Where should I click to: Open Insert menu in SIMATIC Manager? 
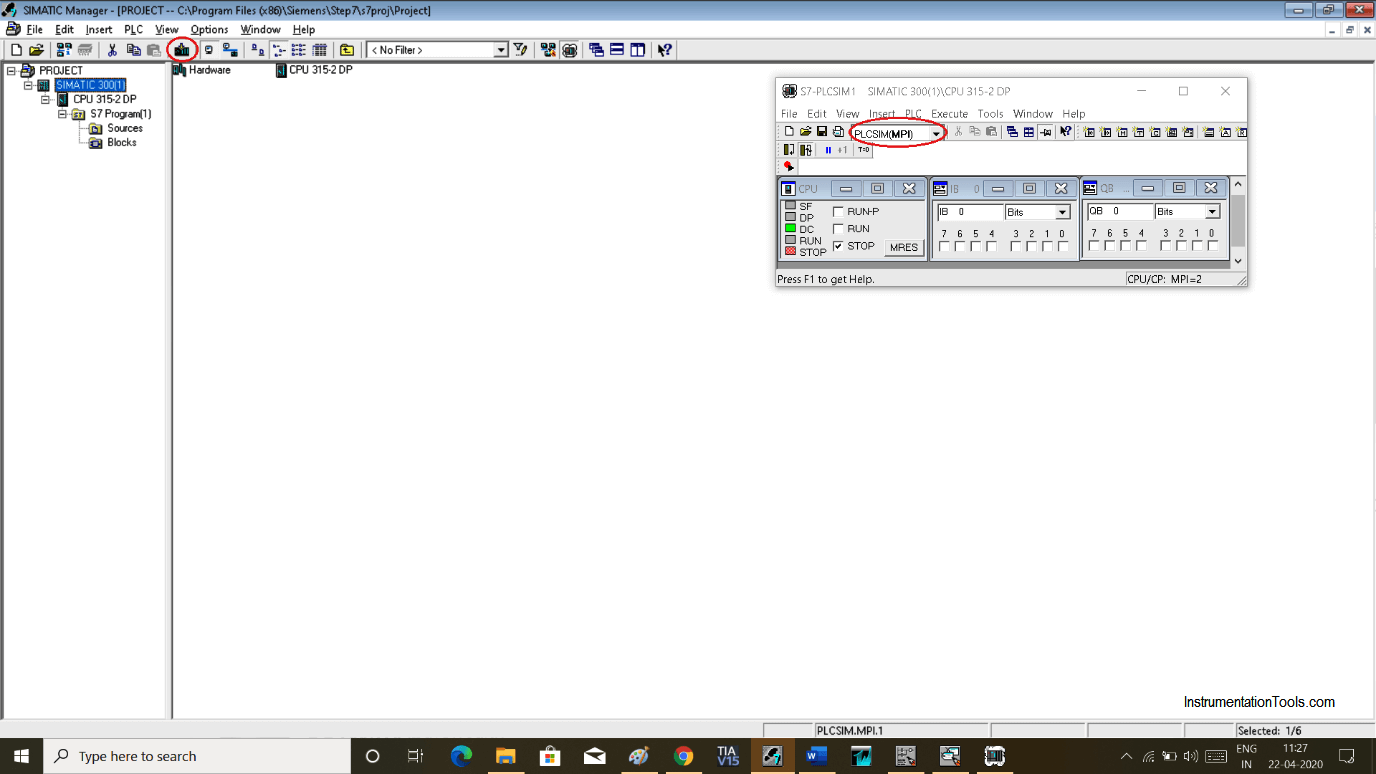click(99, 30)
